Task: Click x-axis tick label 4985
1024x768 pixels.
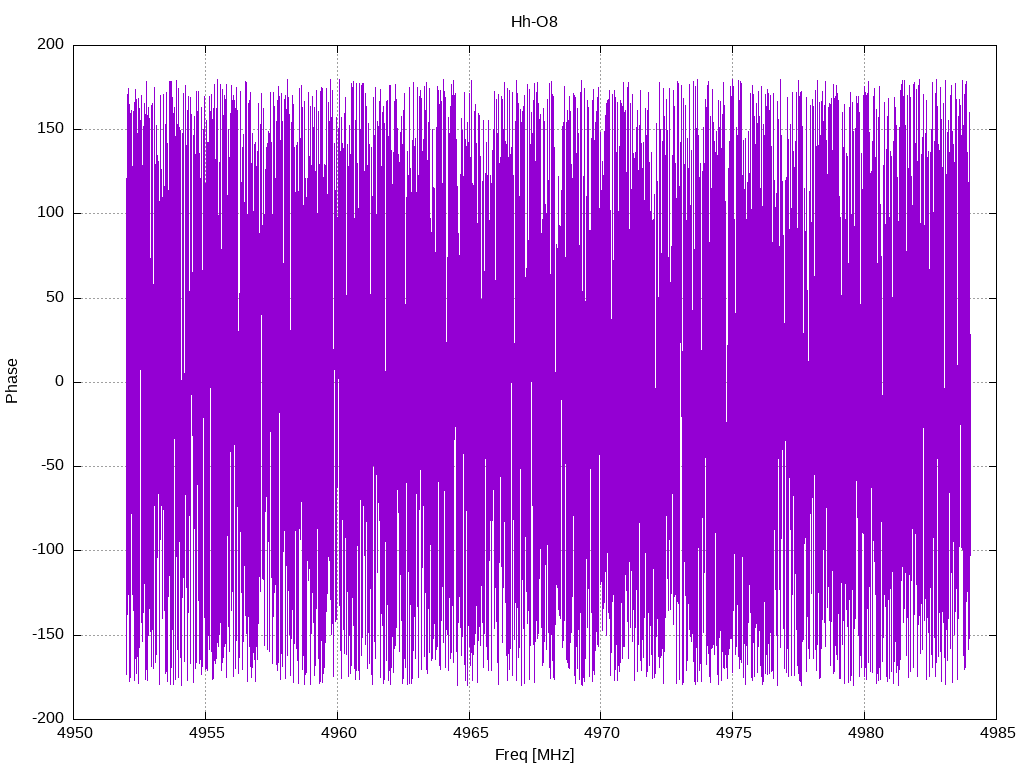Action: pyautogui.click(x=997, y=733)
